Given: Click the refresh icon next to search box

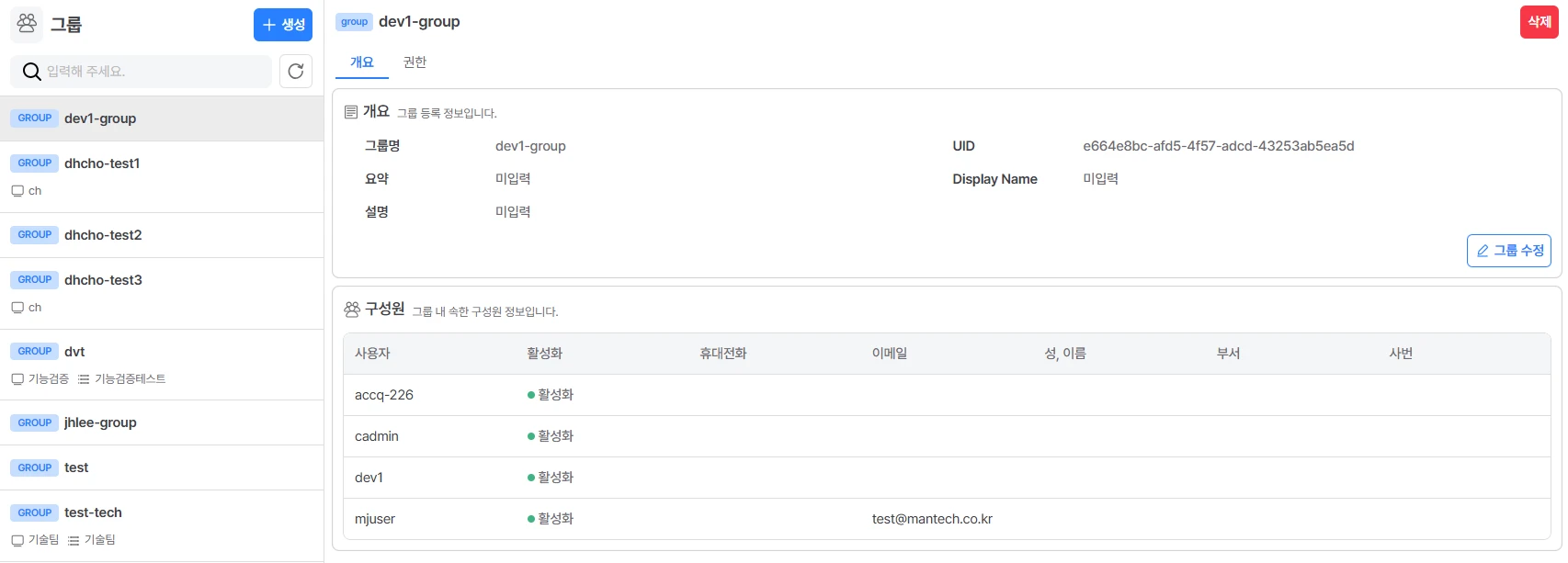Looking at the screenshot, I should click(x=296, y=71).
